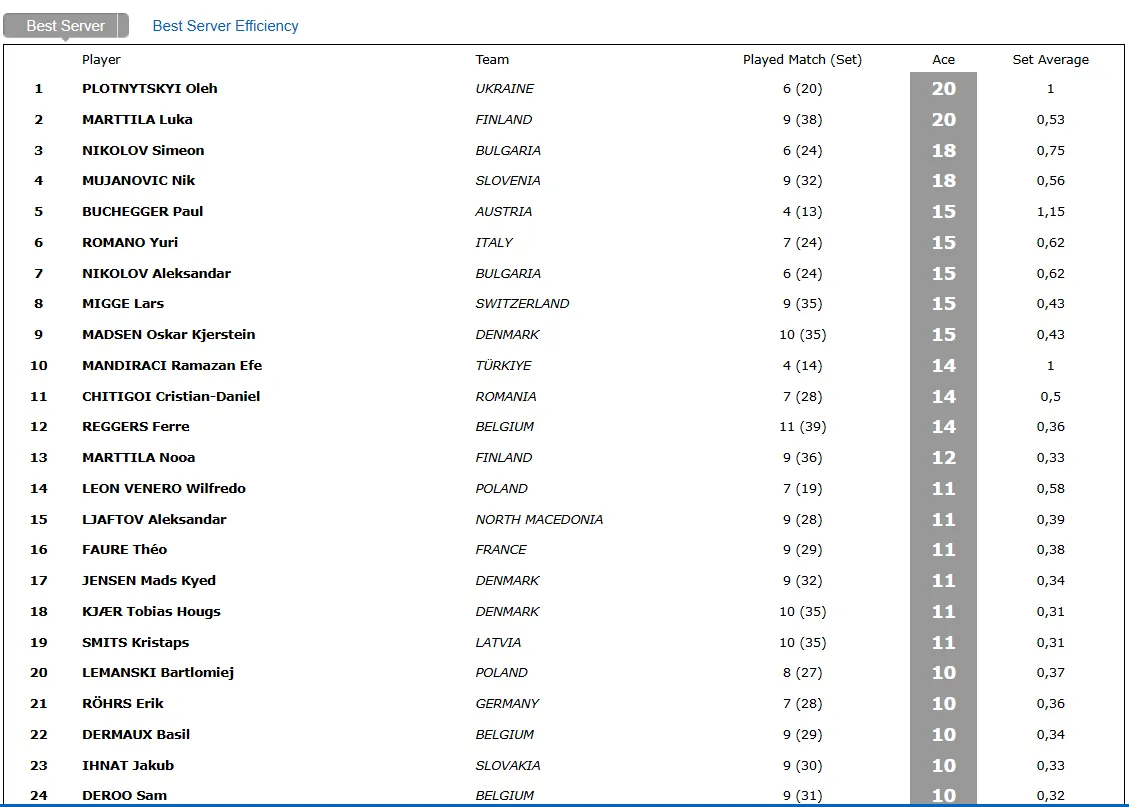
Task: Open player ROMANO Yuri
Action: [130, 243]
